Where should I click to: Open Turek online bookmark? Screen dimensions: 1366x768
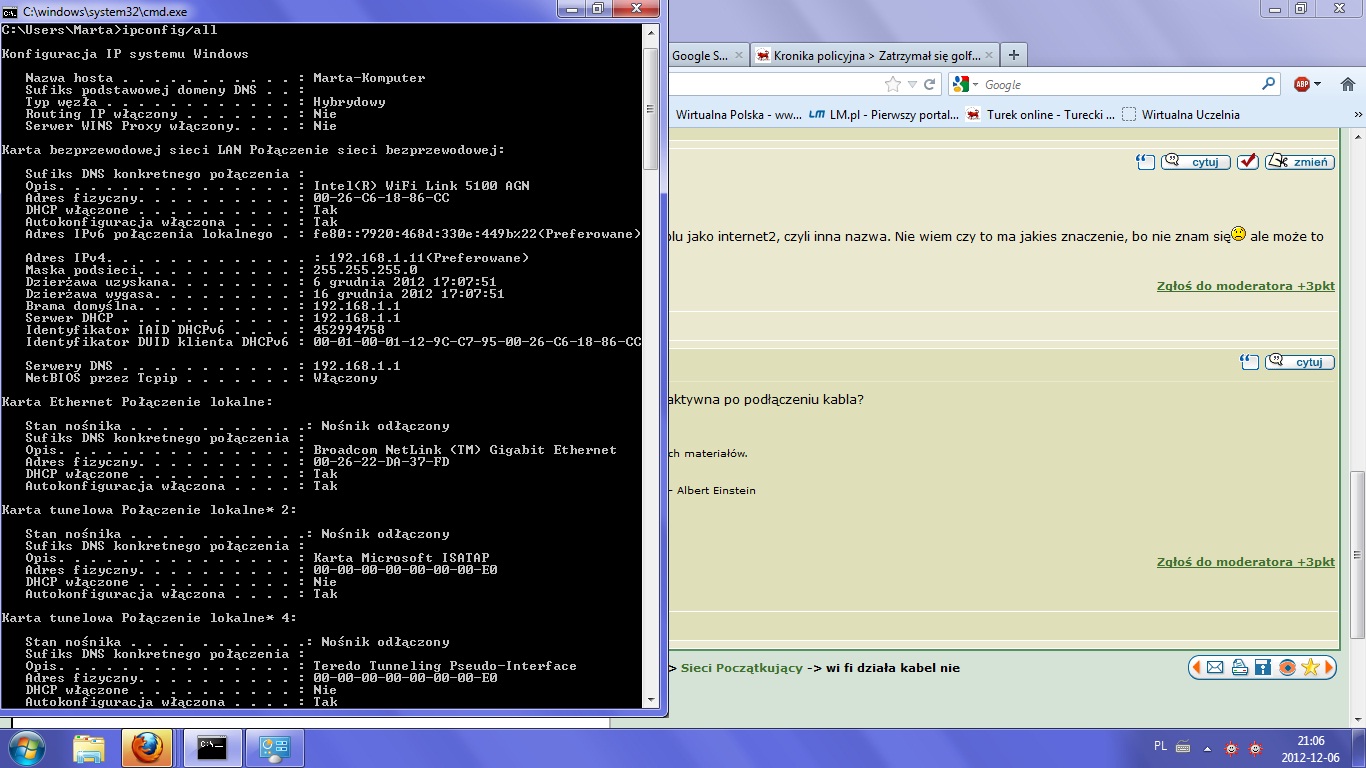coord(1040,115)
